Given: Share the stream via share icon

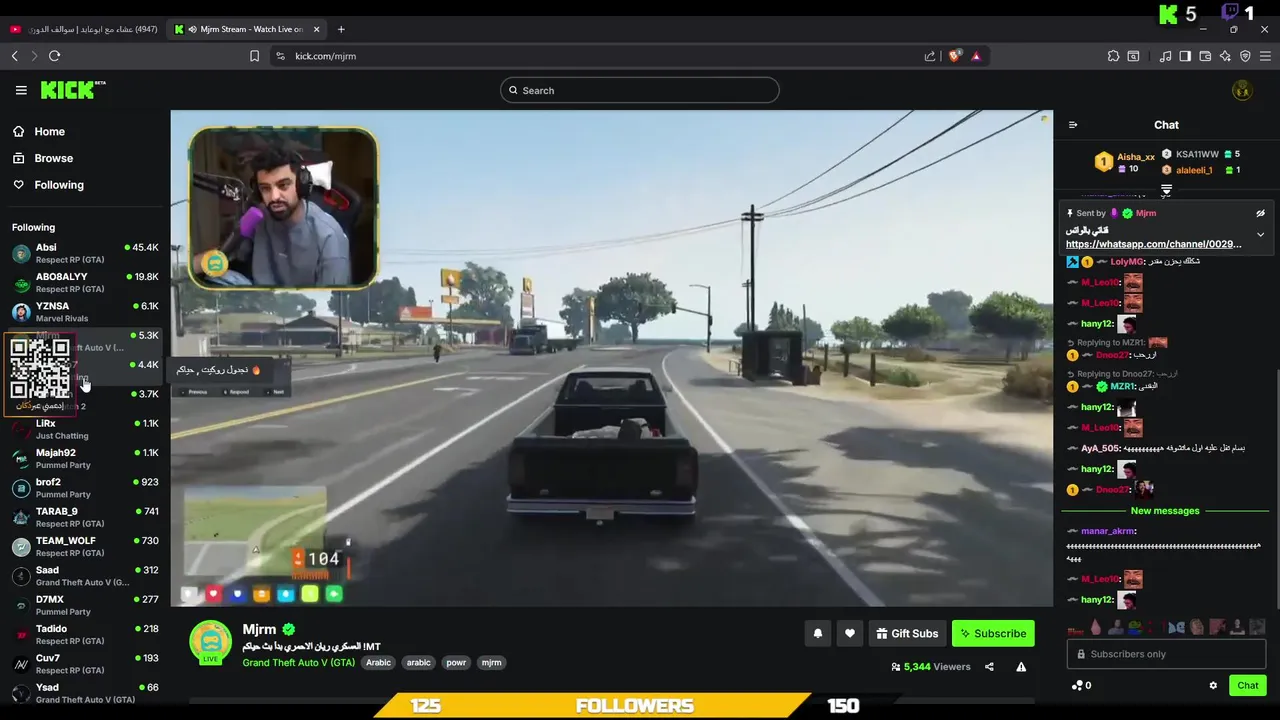Looking at the screenshot, I should pyautogui.click(x=989, y=667).
